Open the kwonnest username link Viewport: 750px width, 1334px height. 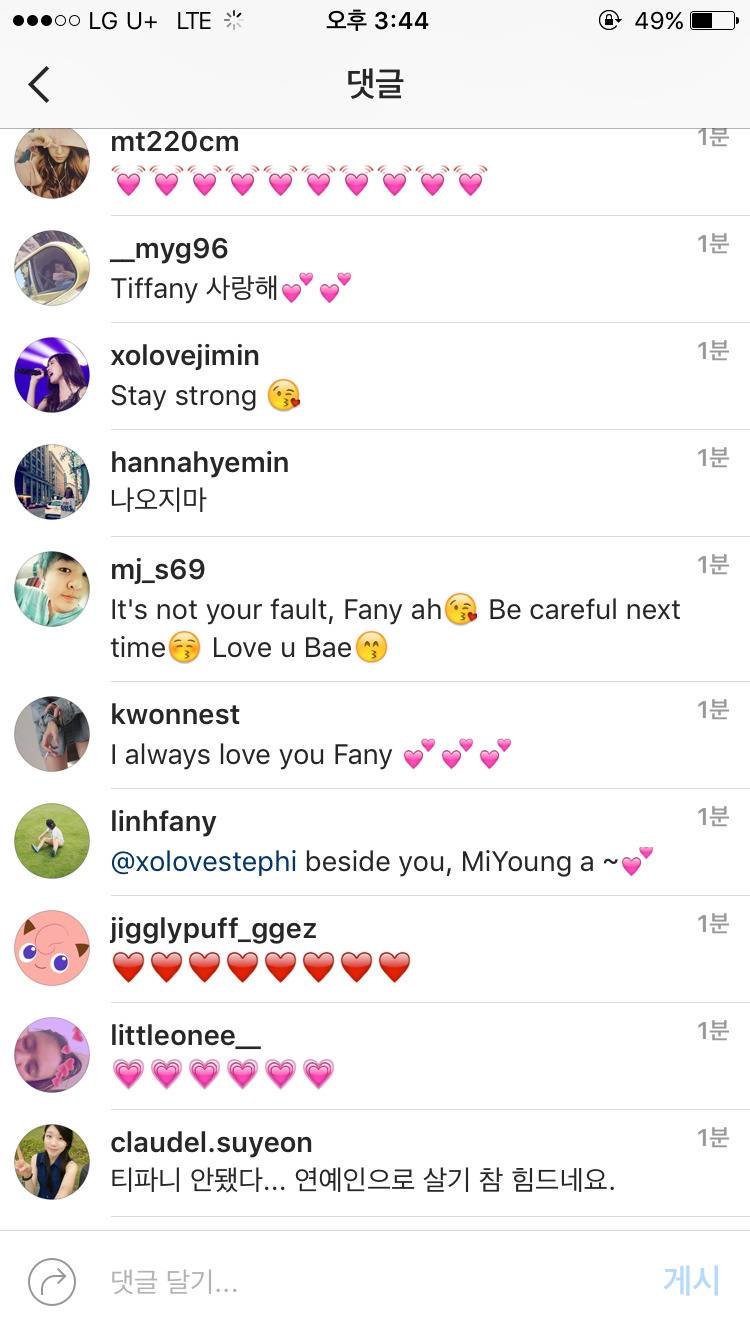click(175, 714)
